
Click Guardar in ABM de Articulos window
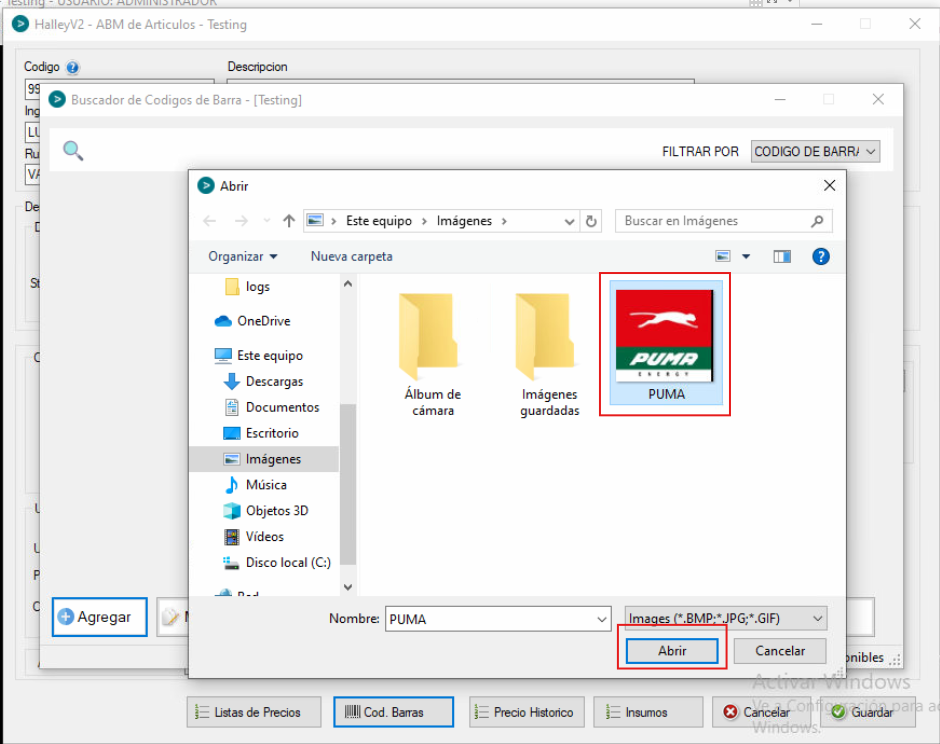867,712
